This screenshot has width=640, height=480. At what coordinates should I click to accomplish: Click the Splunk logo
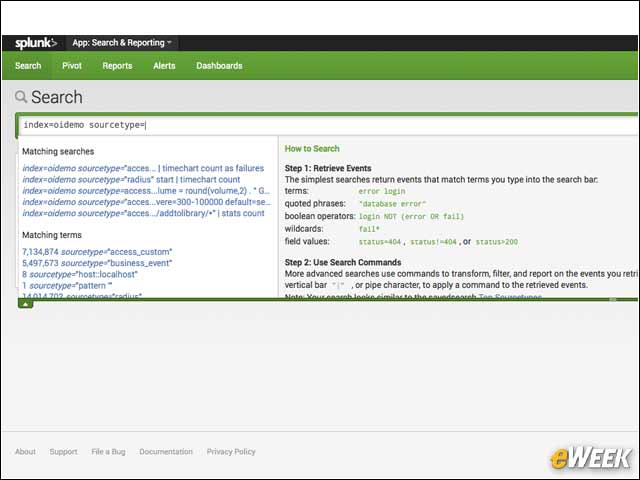pos(36,43)
